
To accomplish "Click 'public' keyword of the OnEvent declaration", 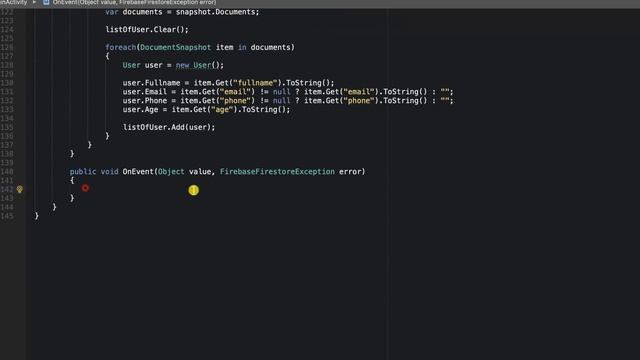I will tap(83, 172).
